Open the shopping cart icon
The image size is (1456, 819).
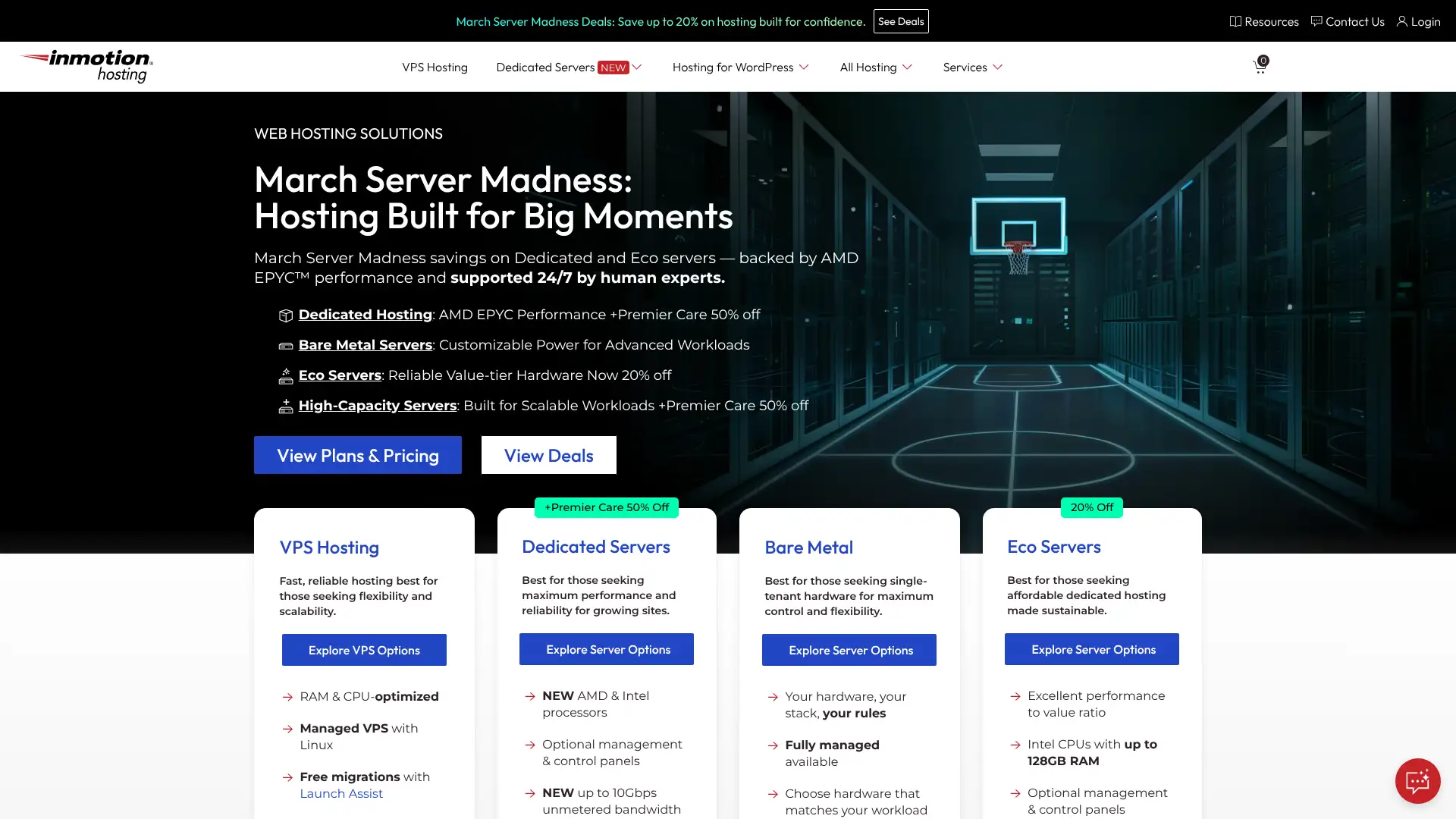[1260, 66]
